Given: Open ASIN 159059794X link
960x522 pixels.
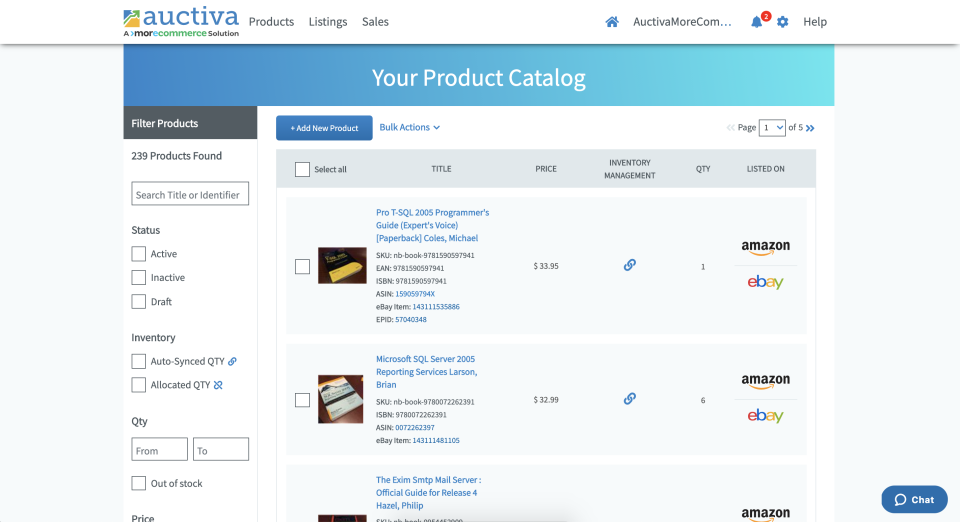Looking at the screenshot, I should tap(415, 294).
